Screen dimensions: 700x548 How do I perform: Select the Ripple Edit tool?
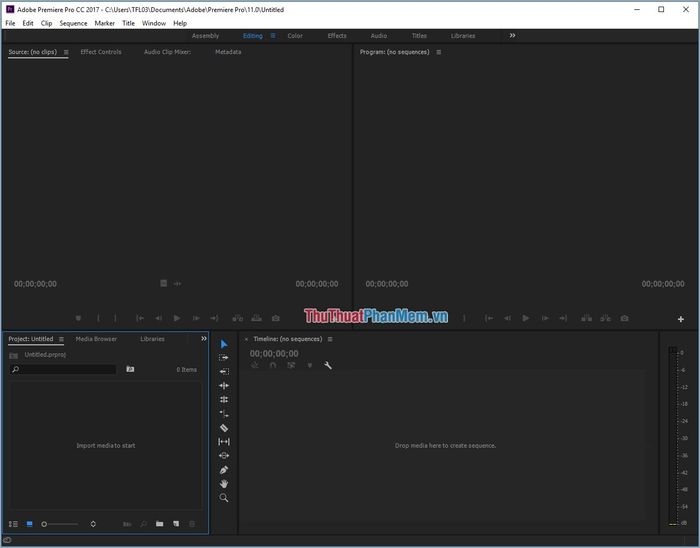click(x=224, y=385)
